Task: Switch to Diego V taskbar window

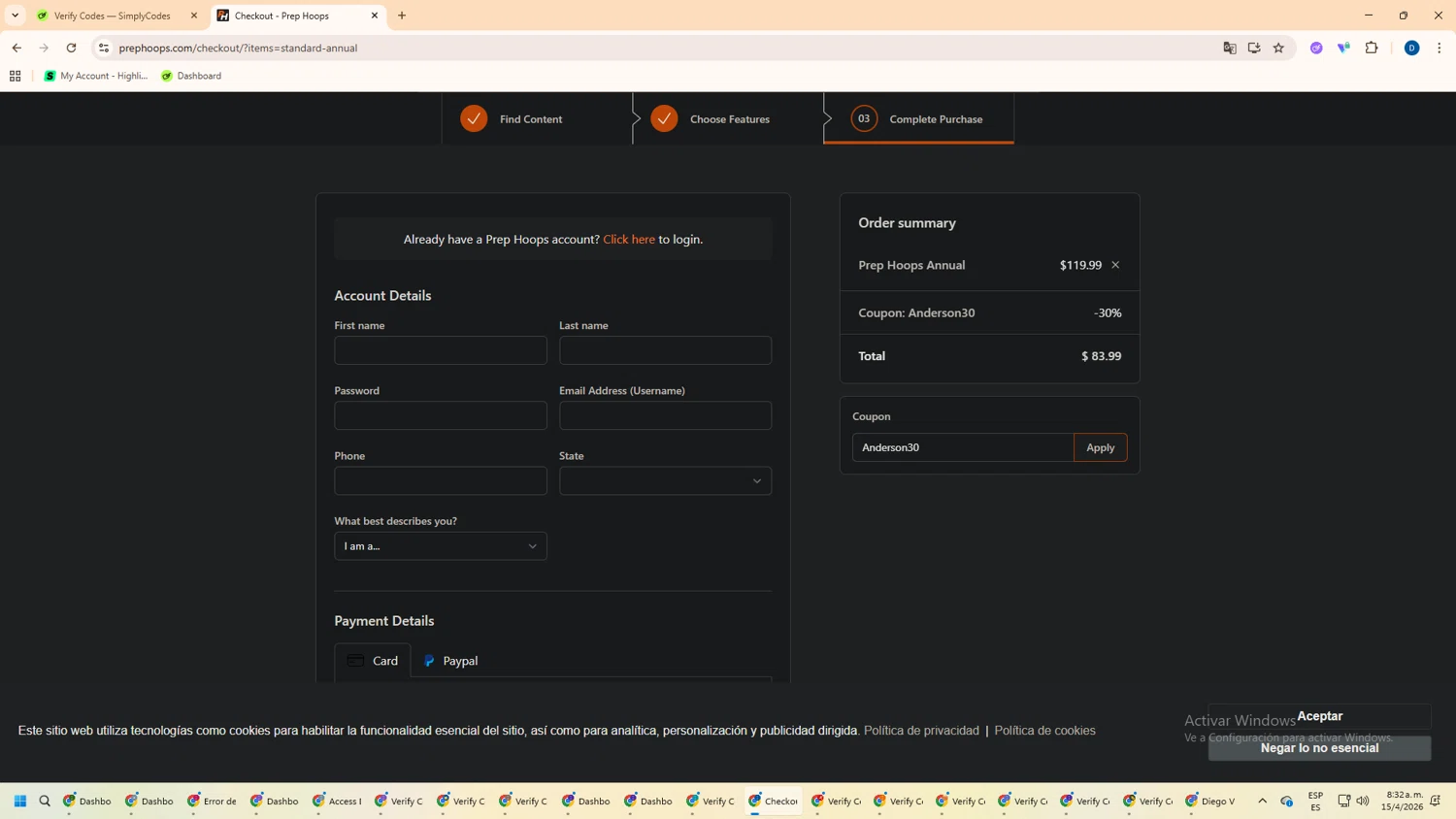Action: 1210,801
